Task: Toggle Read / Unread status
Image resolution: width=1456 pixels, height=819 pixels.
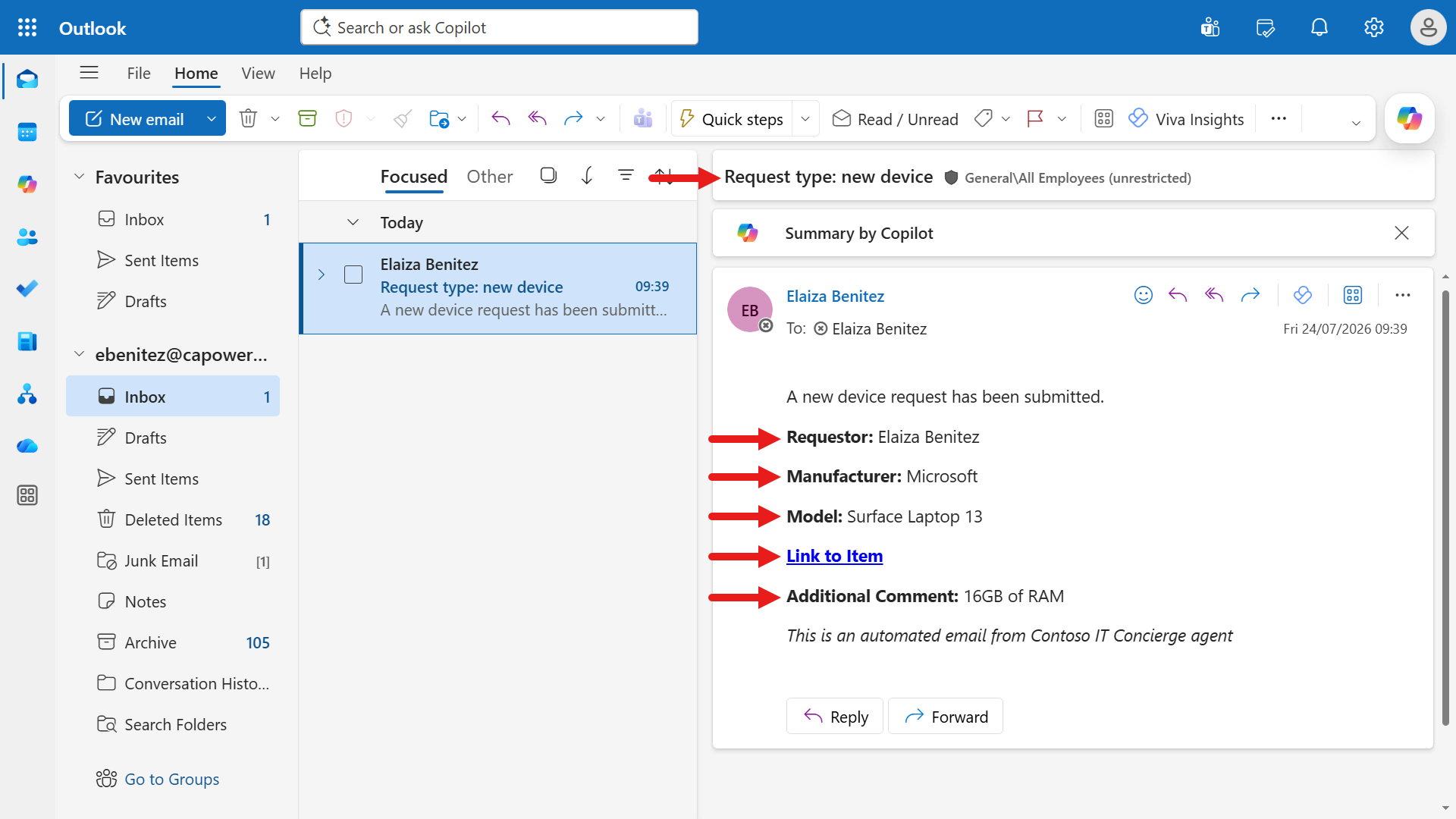Action: [896, 119]
